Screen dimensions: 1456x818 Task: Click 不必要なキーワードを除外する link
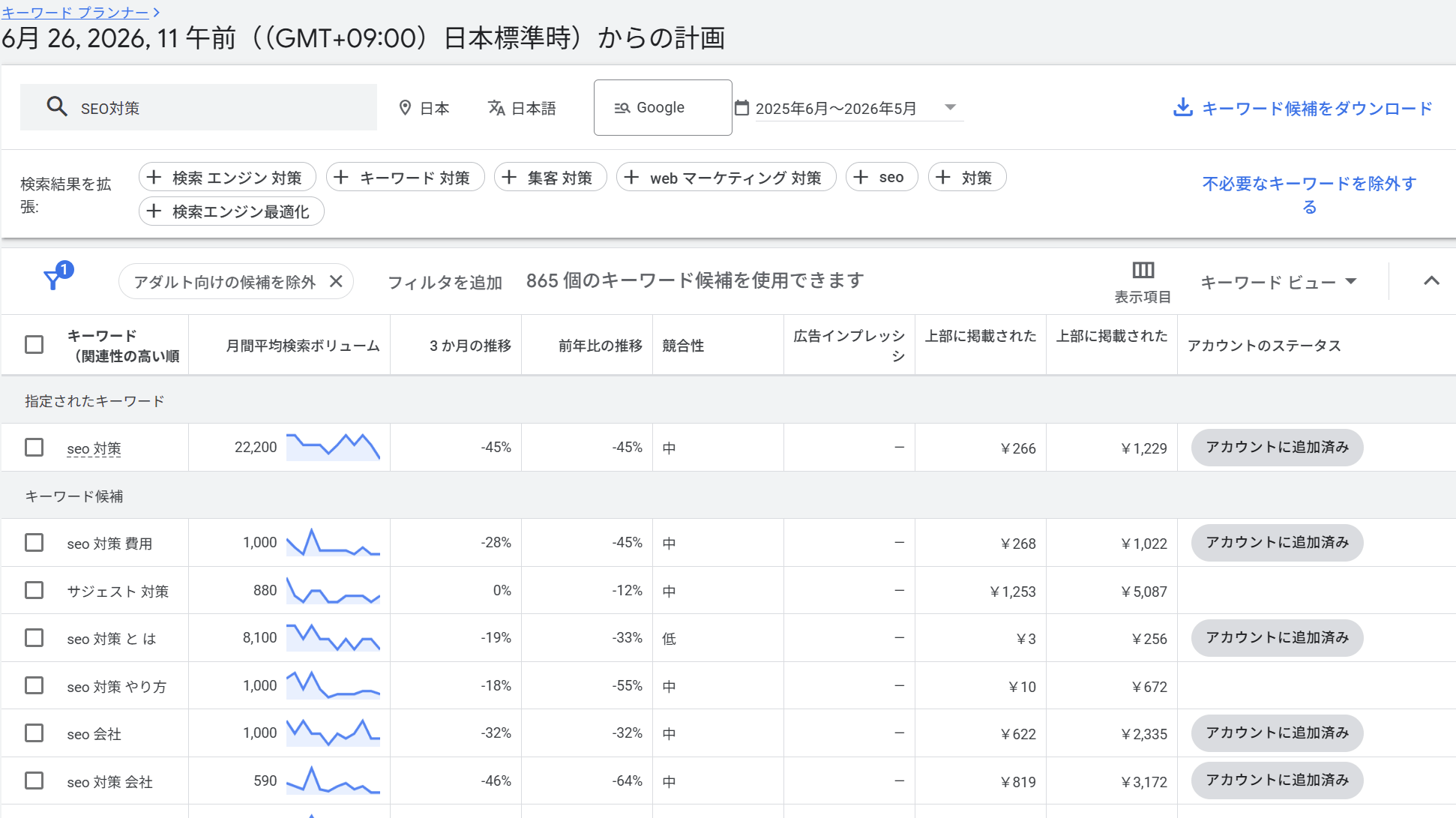pos(1309,195)
